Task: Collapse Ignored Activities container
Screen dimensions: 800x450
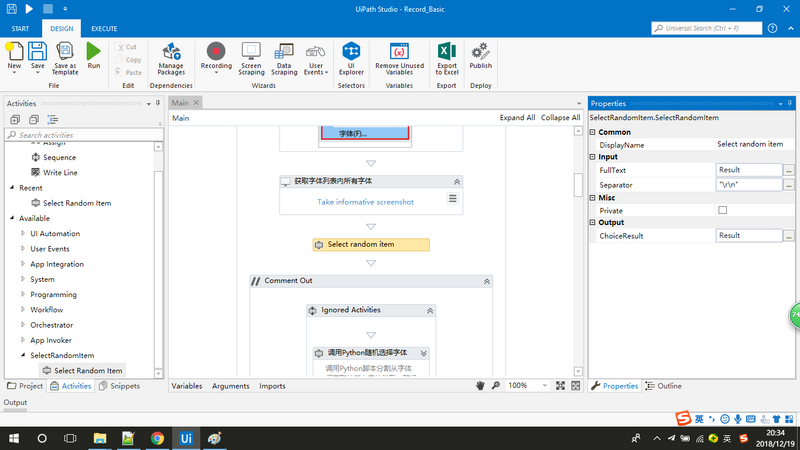Action: point(430,310)
